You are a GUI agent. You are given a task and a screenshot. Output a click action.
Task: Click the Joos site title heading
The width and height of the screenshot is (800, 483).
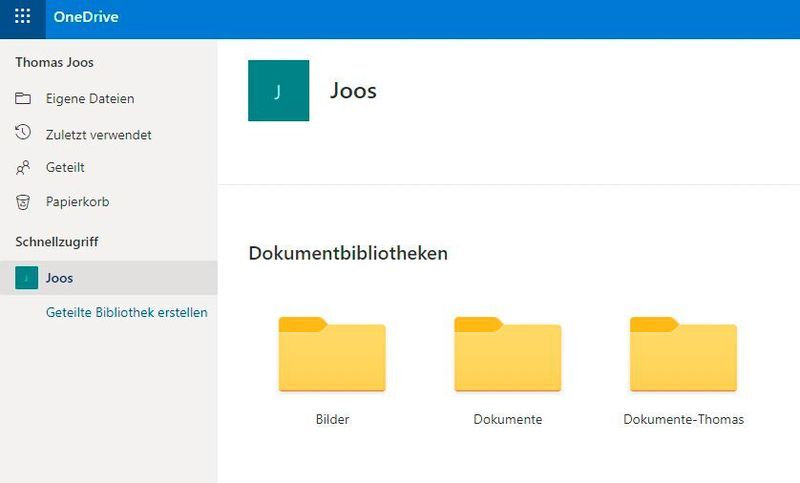tap(353, 91)
